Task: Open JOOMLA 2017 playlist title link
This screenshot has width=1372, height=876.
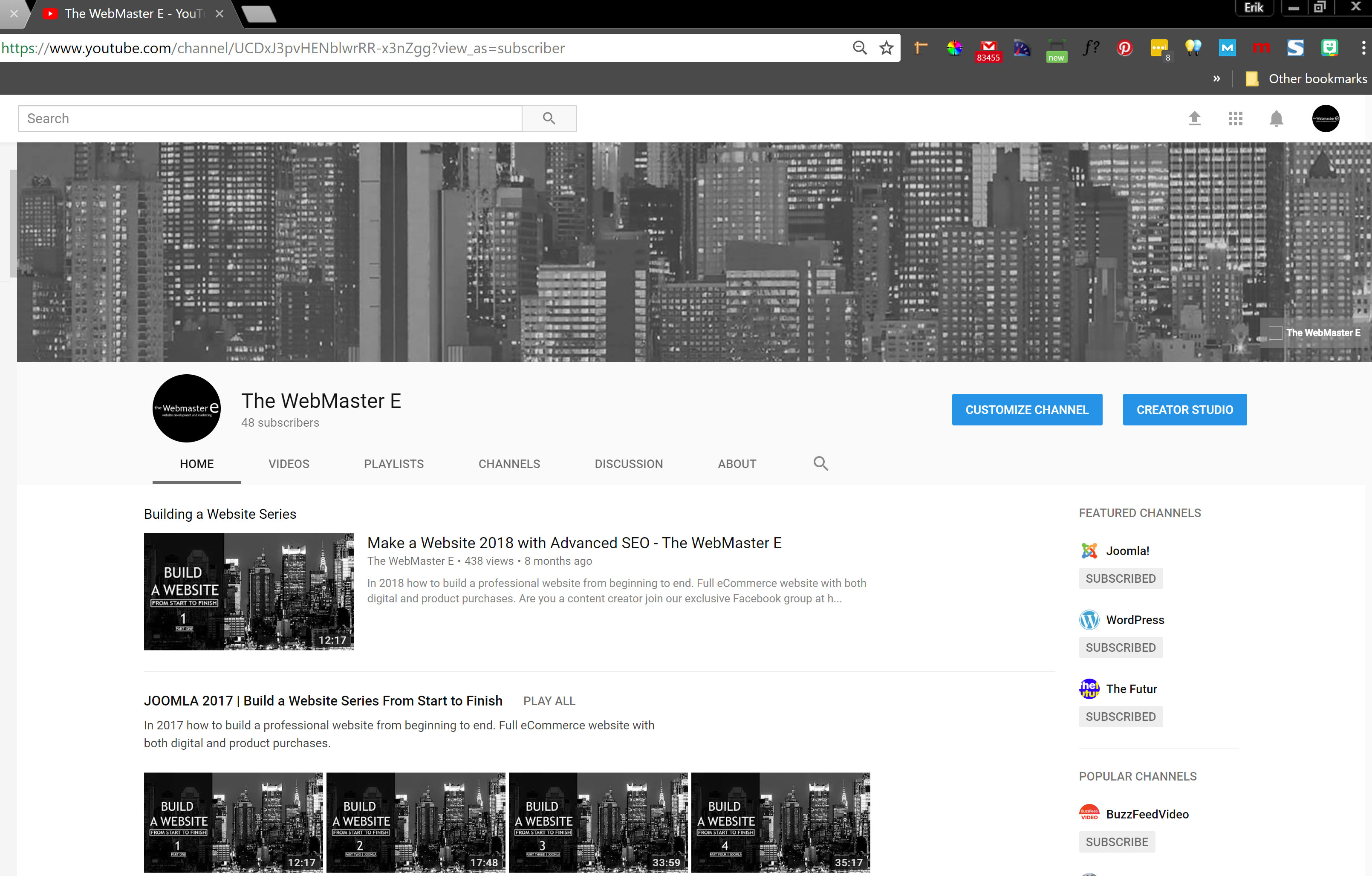Action: [323, 701]
